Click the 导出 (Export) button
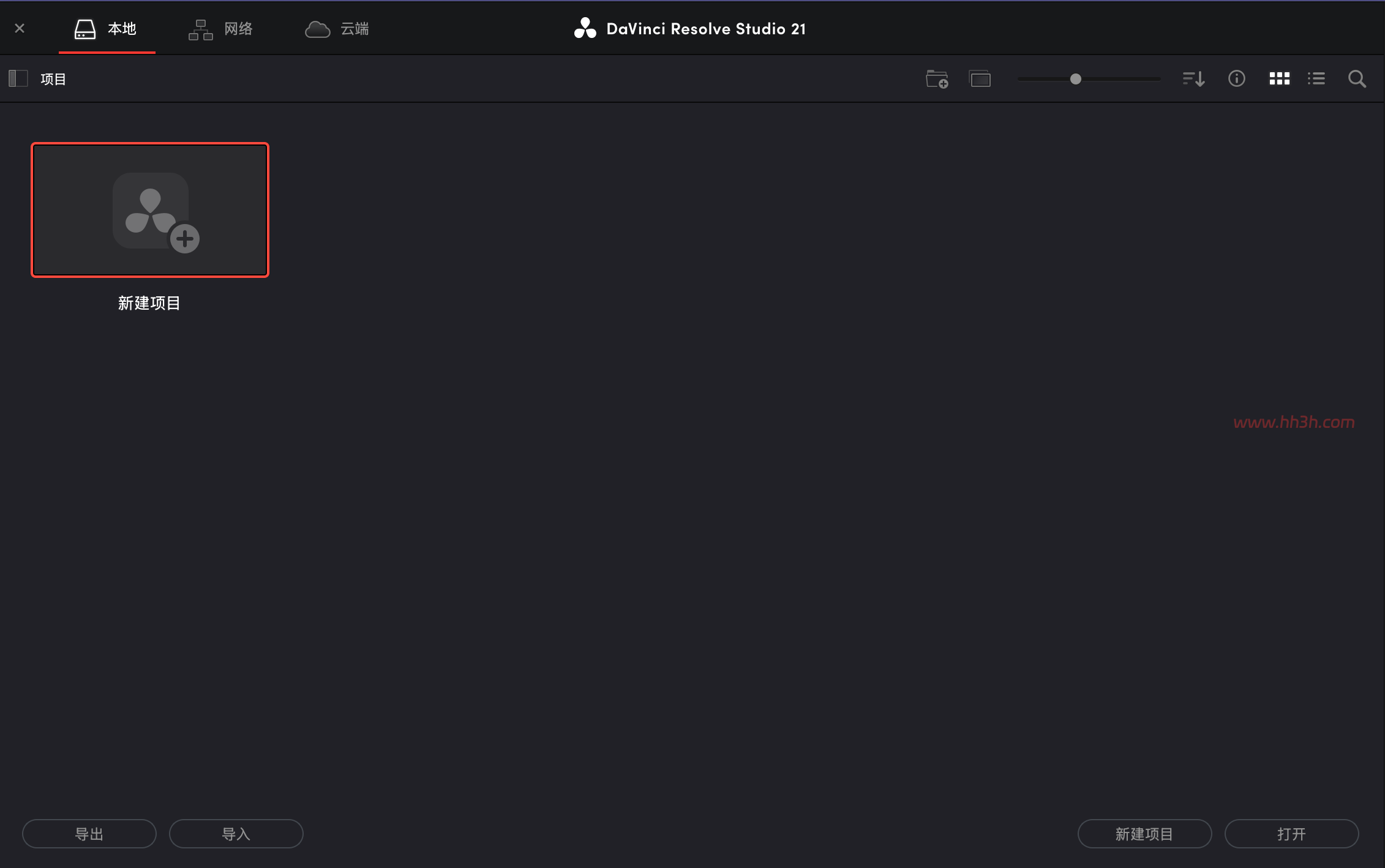This screenshot has height=868, width=1385. click(x=89, y=834)
